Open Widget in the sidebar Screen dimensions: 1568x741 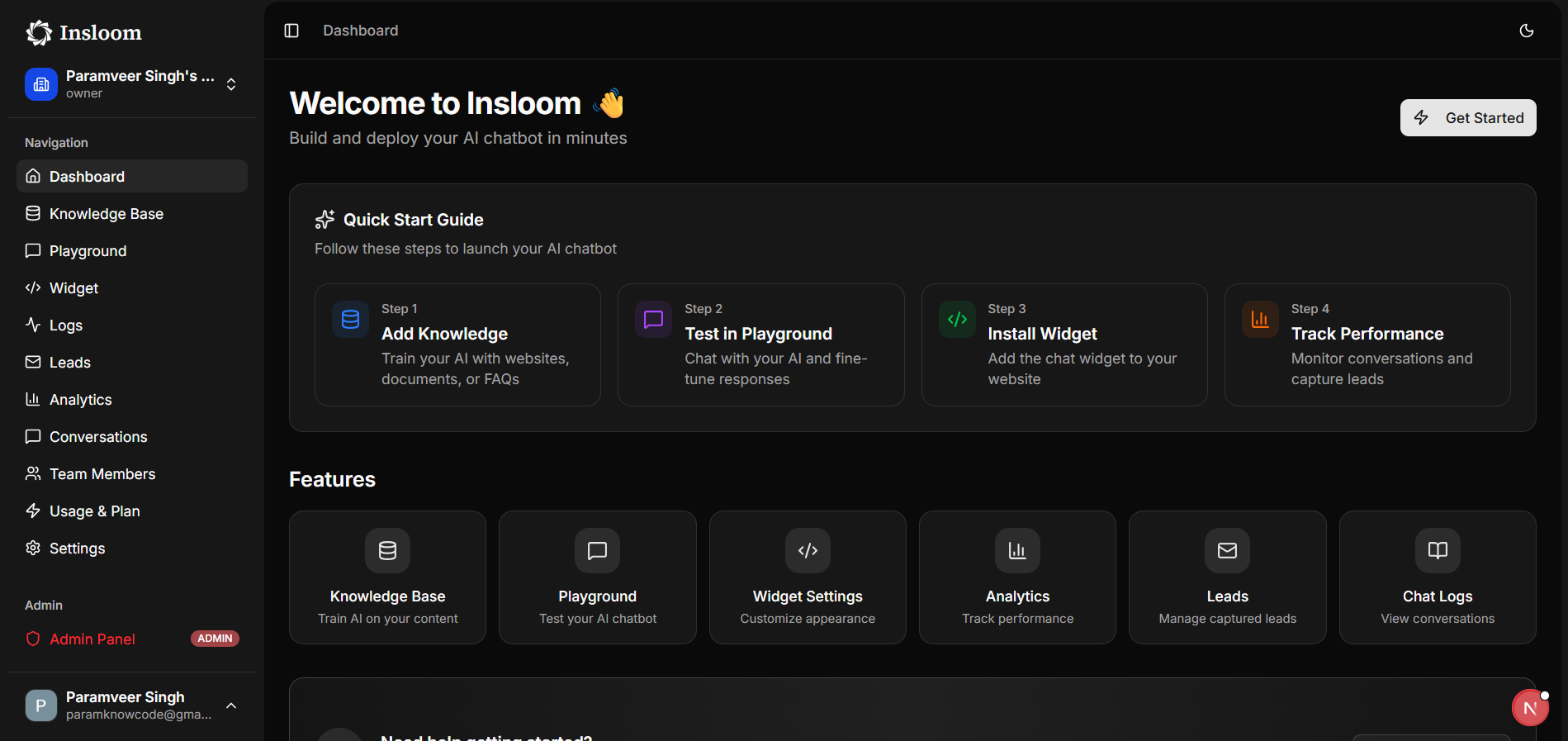coord(132,287)
